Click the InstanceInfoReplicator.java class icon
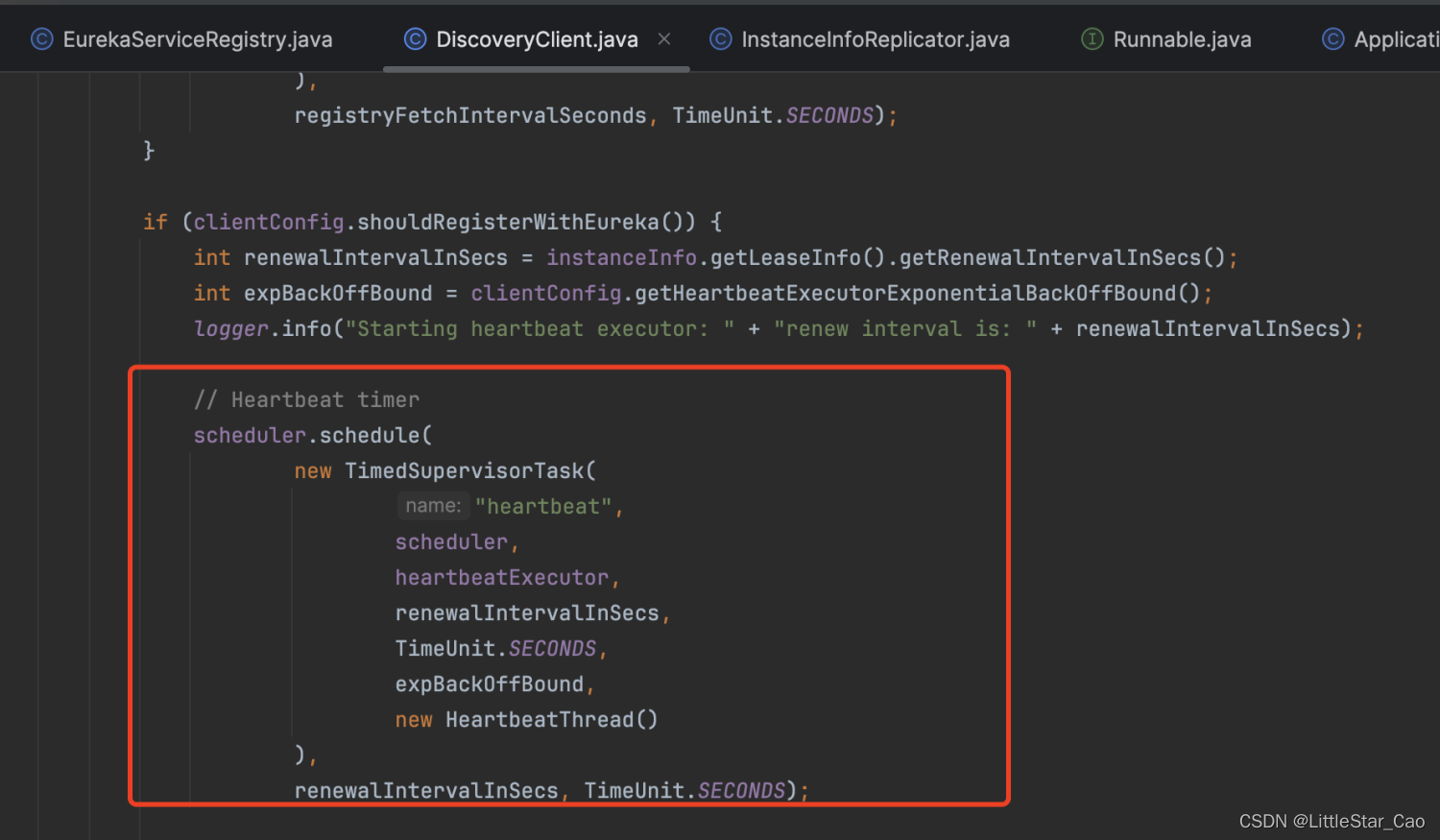The image size is (1440, 840). 720,39
